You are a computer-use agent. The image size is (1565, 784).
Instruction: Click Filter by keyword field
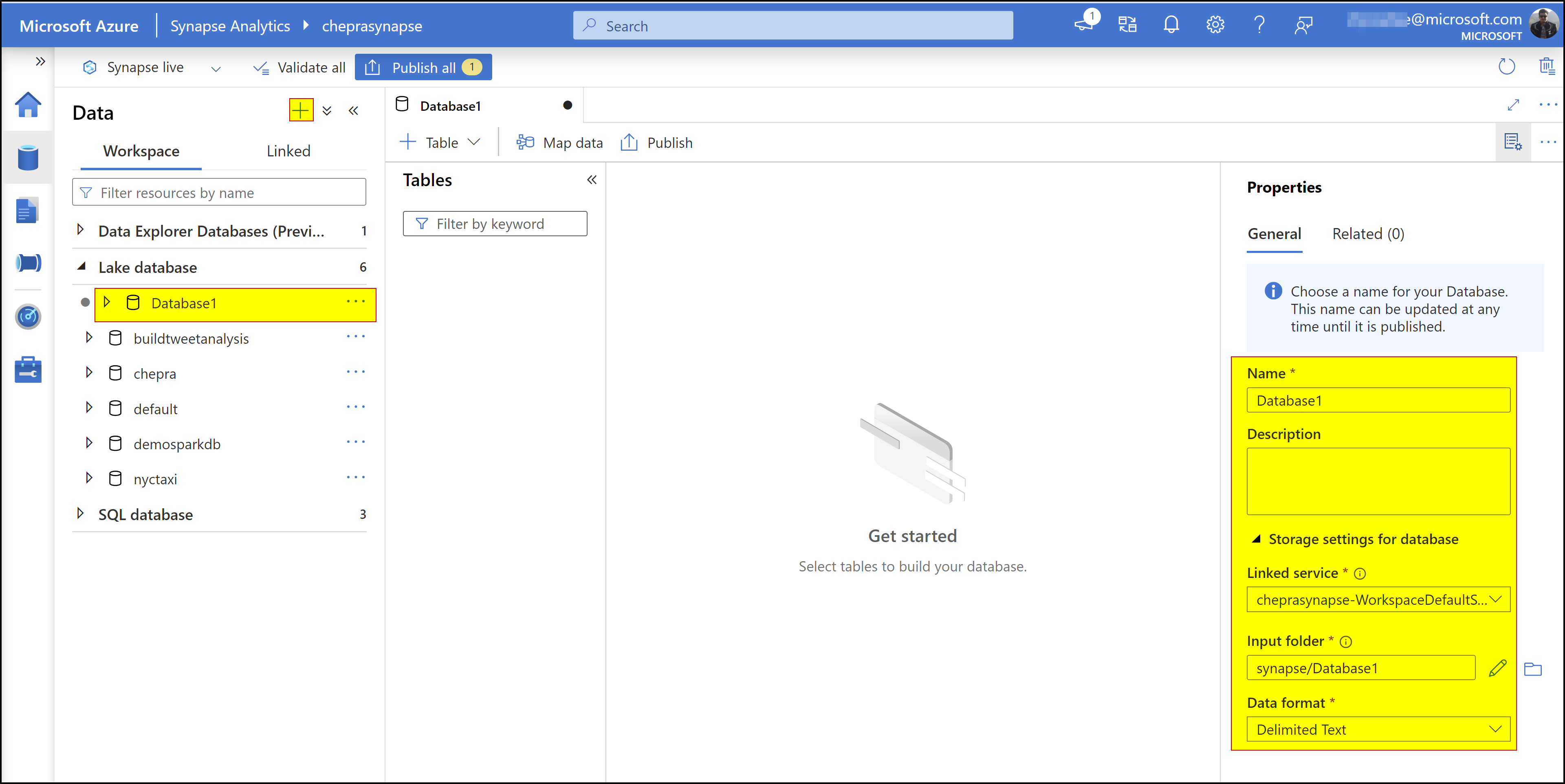pyautogui.click(x=495, y=224)
